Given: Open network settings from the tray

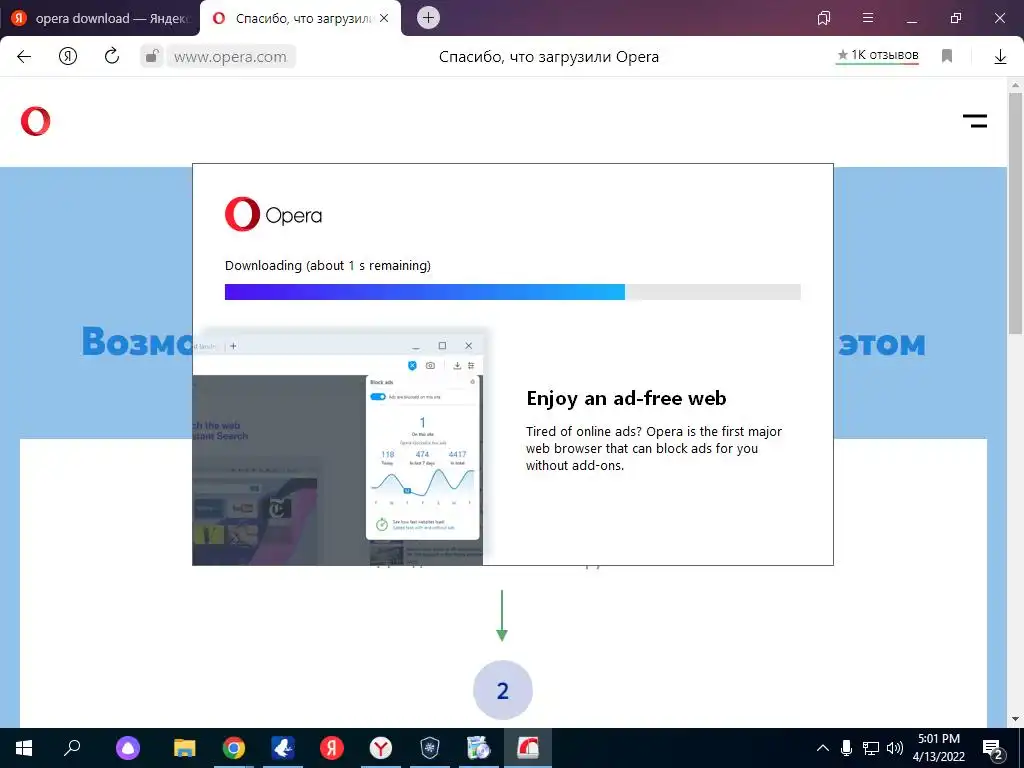Looking at the screenshot, I should point(871,748).
